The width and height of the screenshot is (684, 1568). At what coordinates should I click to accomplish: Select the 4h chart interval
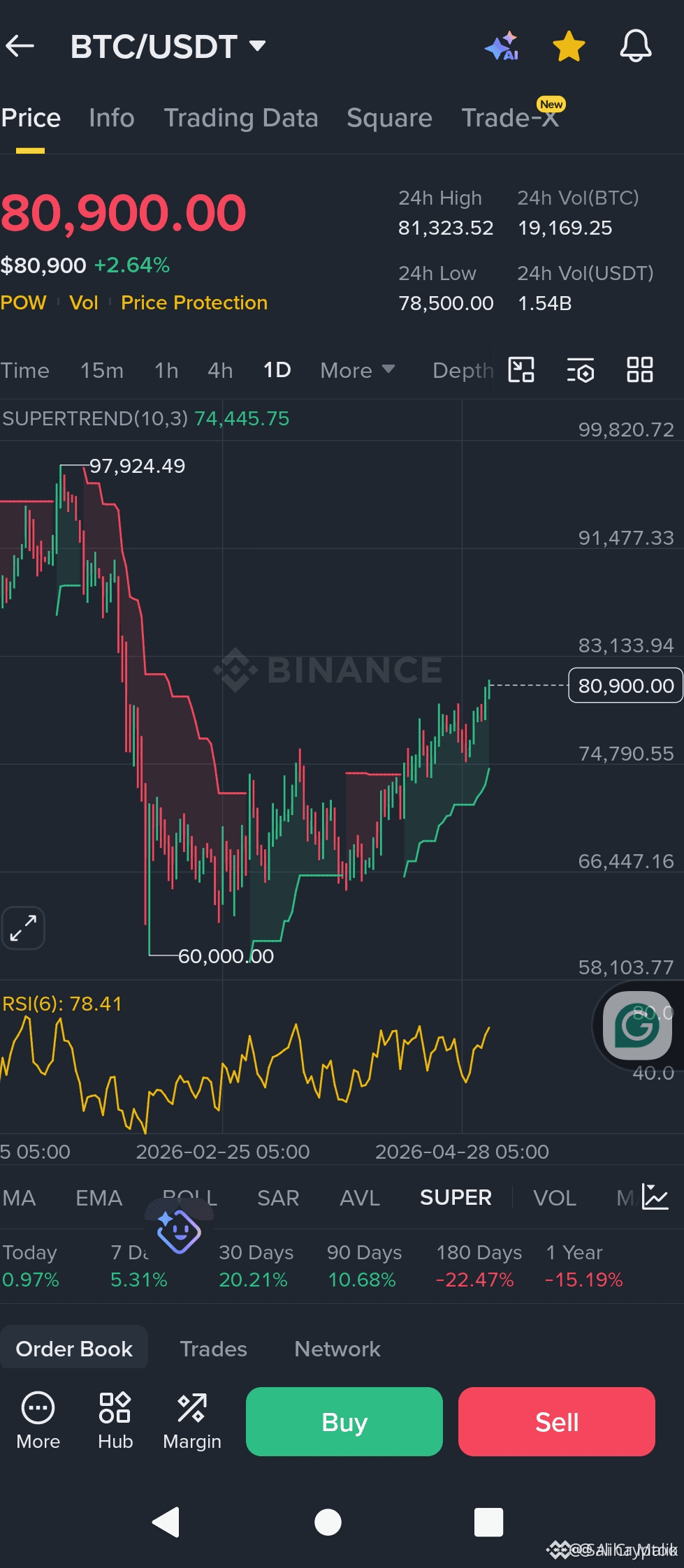coord(220,370)
